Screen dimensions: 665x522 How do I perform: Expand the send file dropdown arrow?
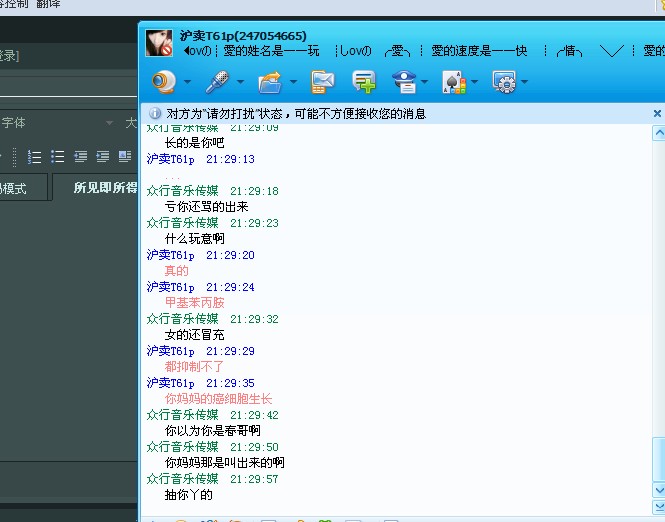[x=293, y=82]
